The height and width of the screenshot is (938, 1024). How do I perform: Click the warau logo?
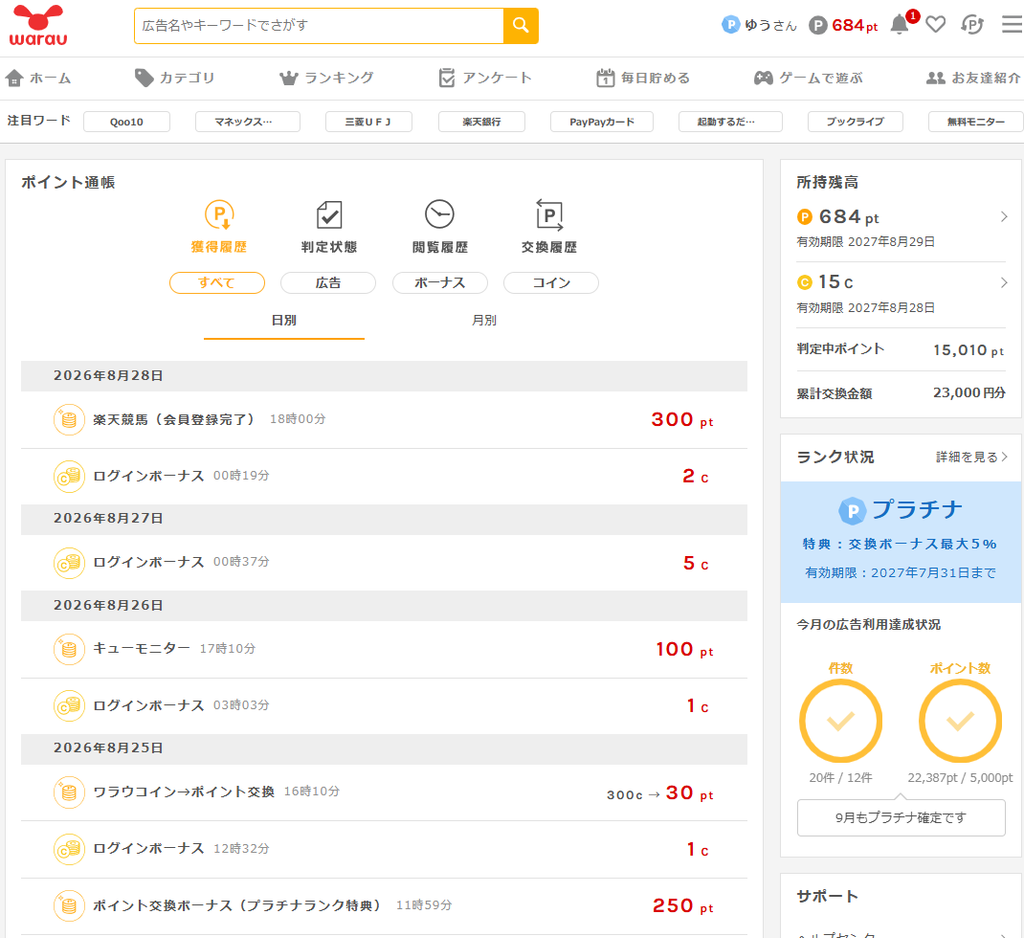coord(39,25)
